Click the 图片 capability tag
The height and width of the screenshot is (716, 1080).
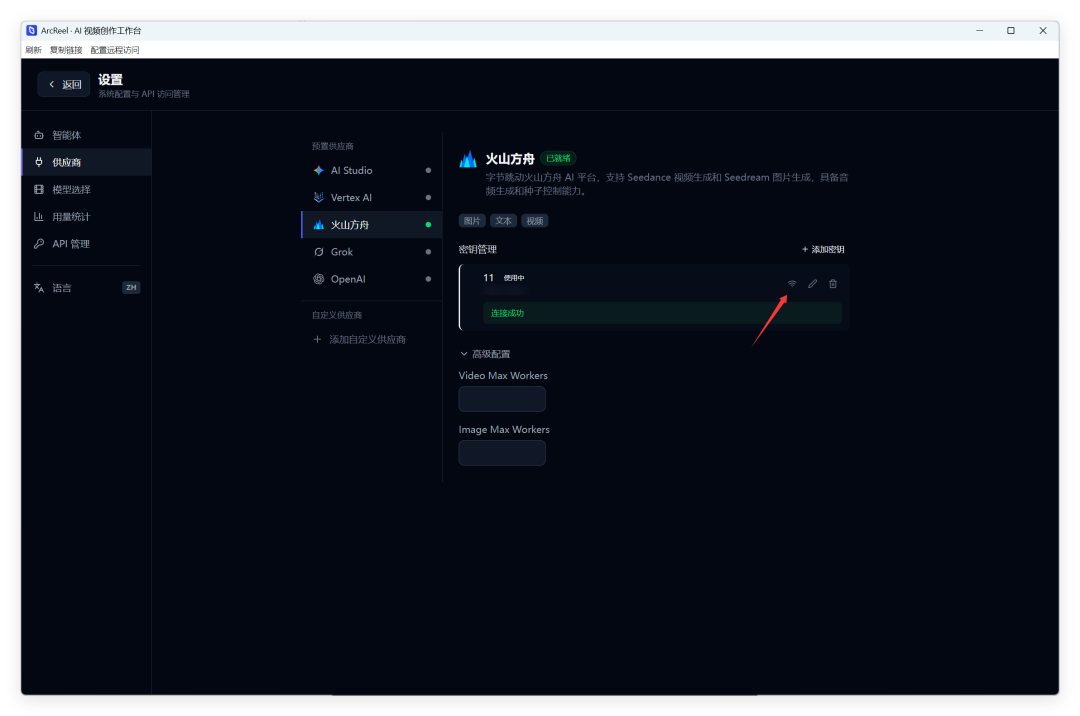pyautogui.click(x=472, y=221)
